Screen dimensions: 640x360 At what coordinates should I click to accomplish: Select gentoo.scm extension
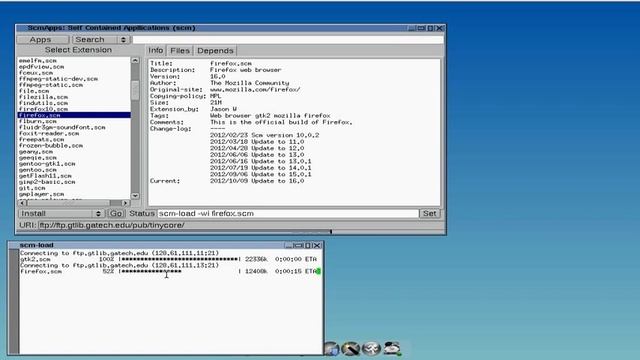pos(74,170)
